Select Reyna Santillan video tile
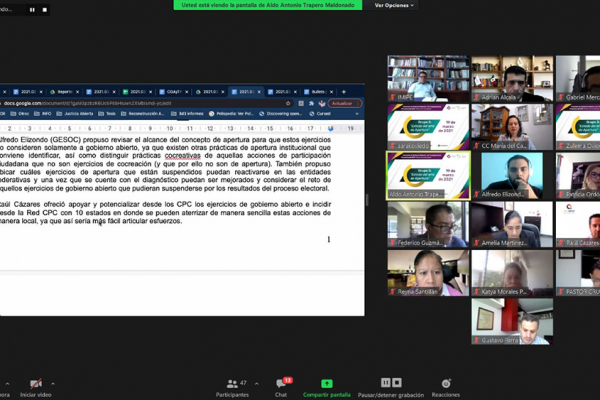This screenshot has width=600, height=400. pos(428,273)
